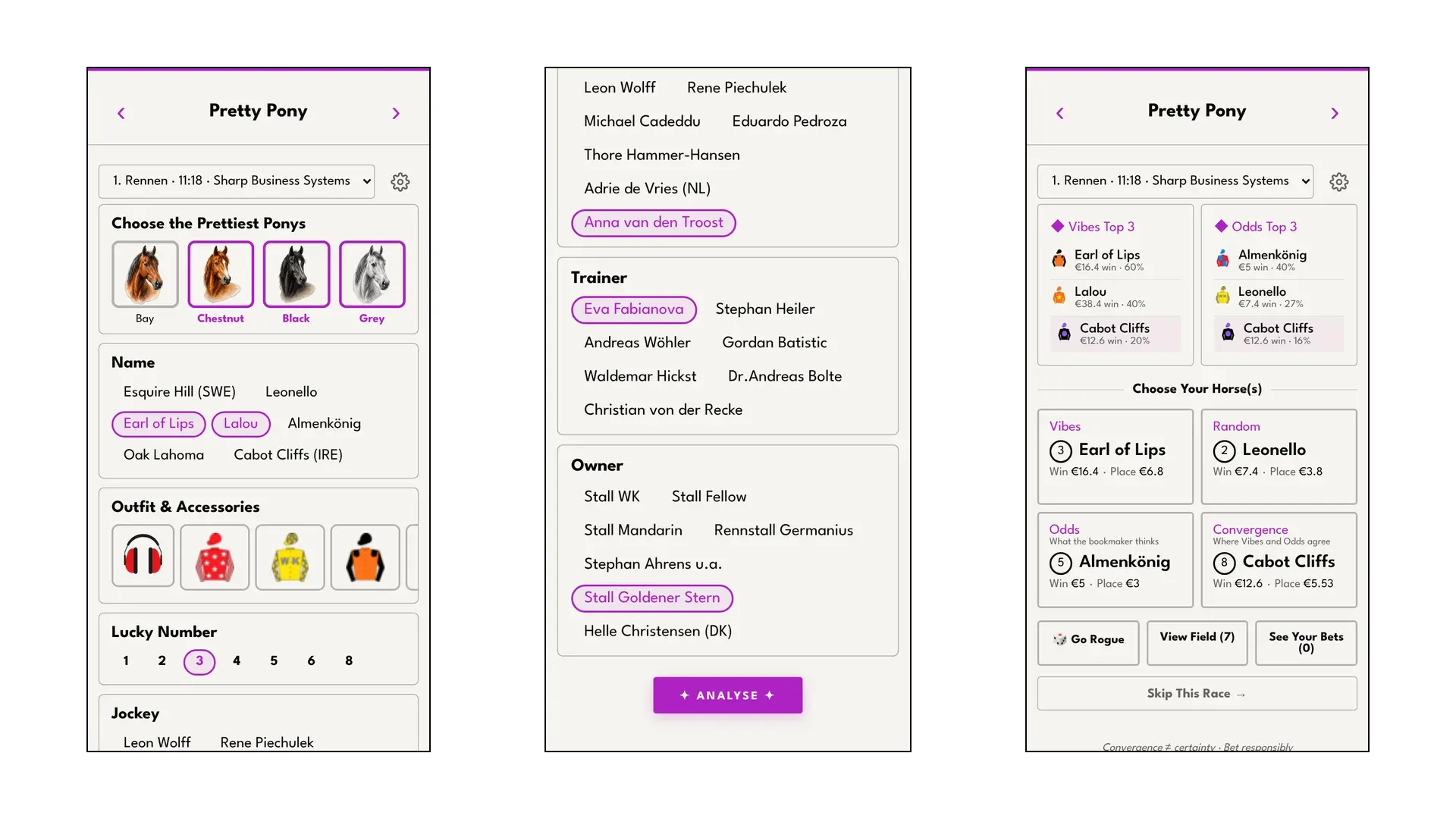Skip This Race
1456x819 pixels.
1197,694
